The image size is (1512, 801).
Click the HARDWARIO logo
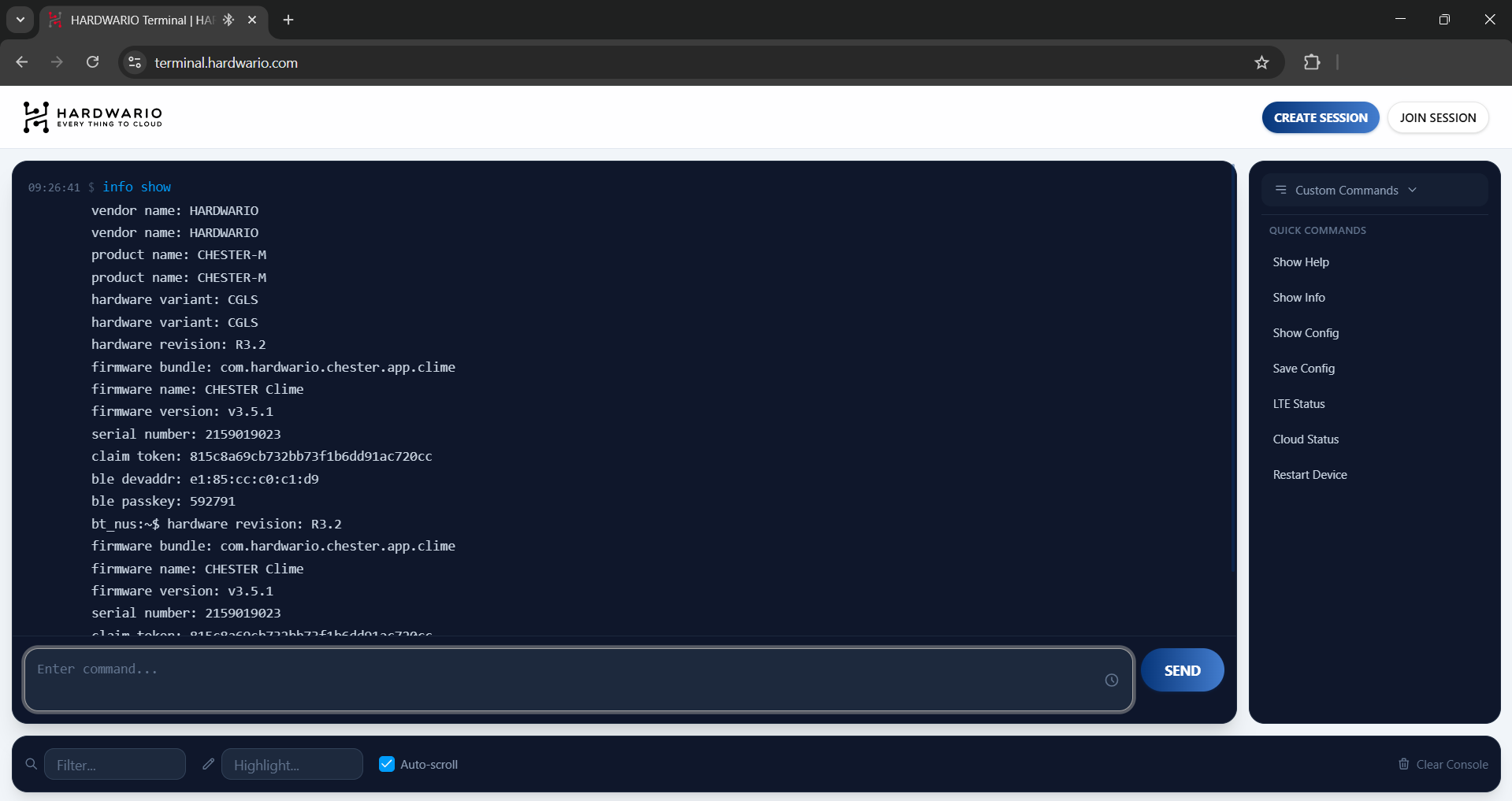(93, 117)
